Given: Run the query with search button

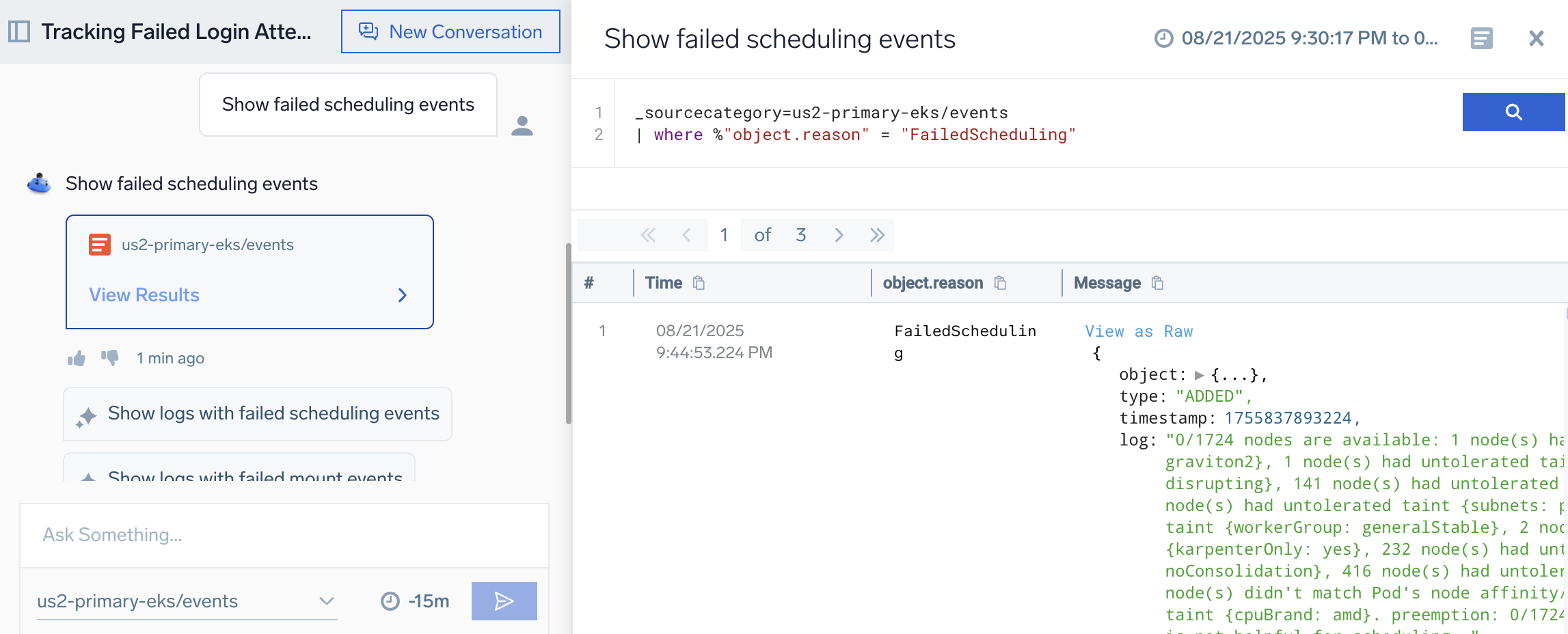Looking at the screenshot, I should 1514,112.
